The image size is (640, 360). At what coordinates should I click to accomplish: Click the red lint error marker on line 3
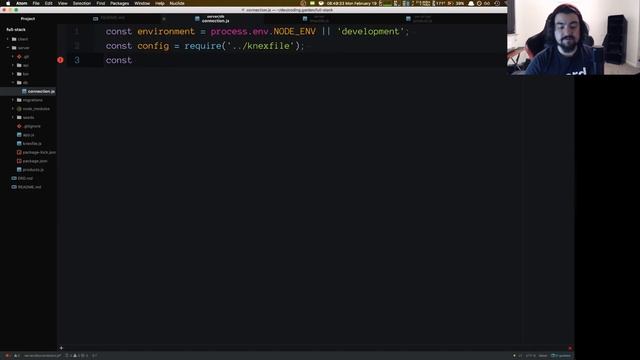click(60, 60)
